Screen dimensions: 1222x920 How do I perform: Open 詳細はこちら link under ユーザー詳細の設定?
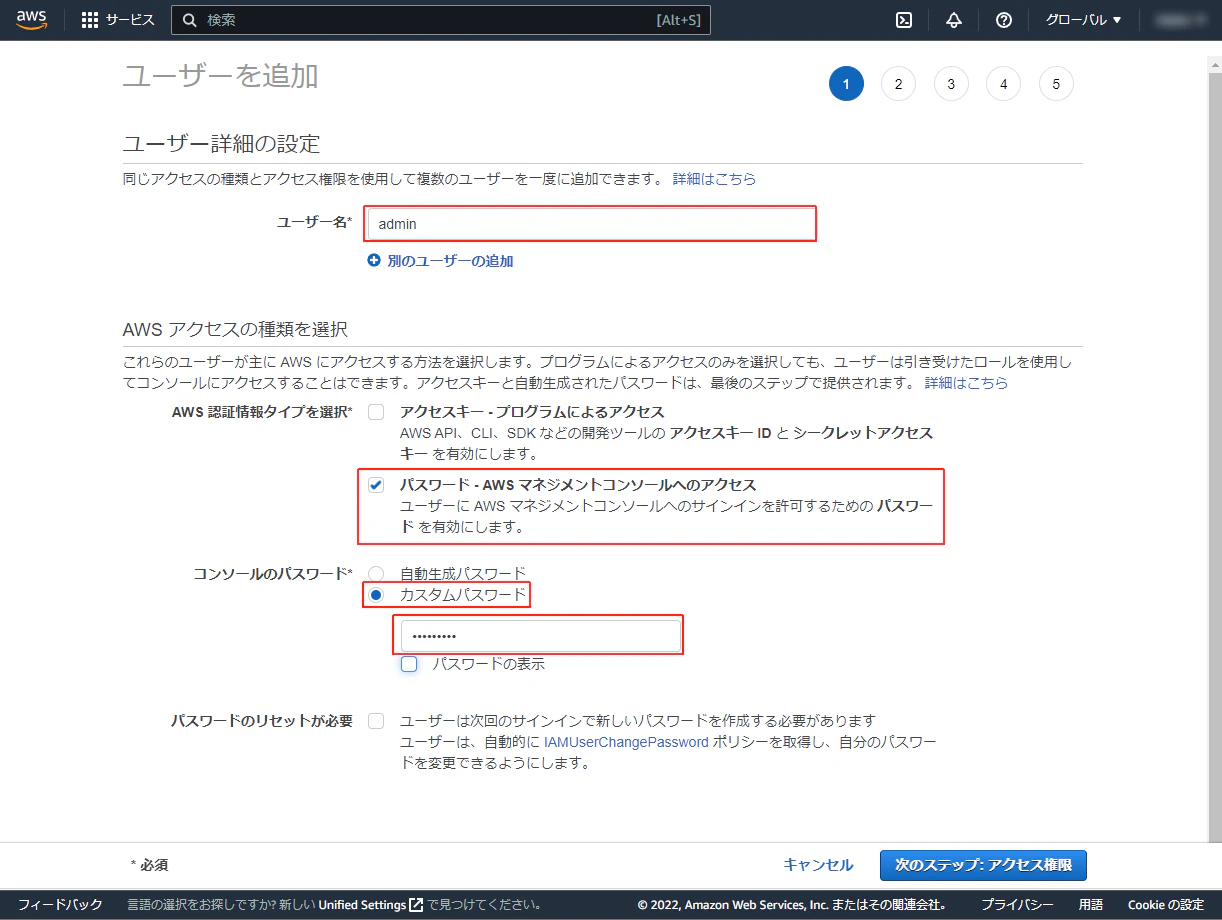[x=714, y=179]
